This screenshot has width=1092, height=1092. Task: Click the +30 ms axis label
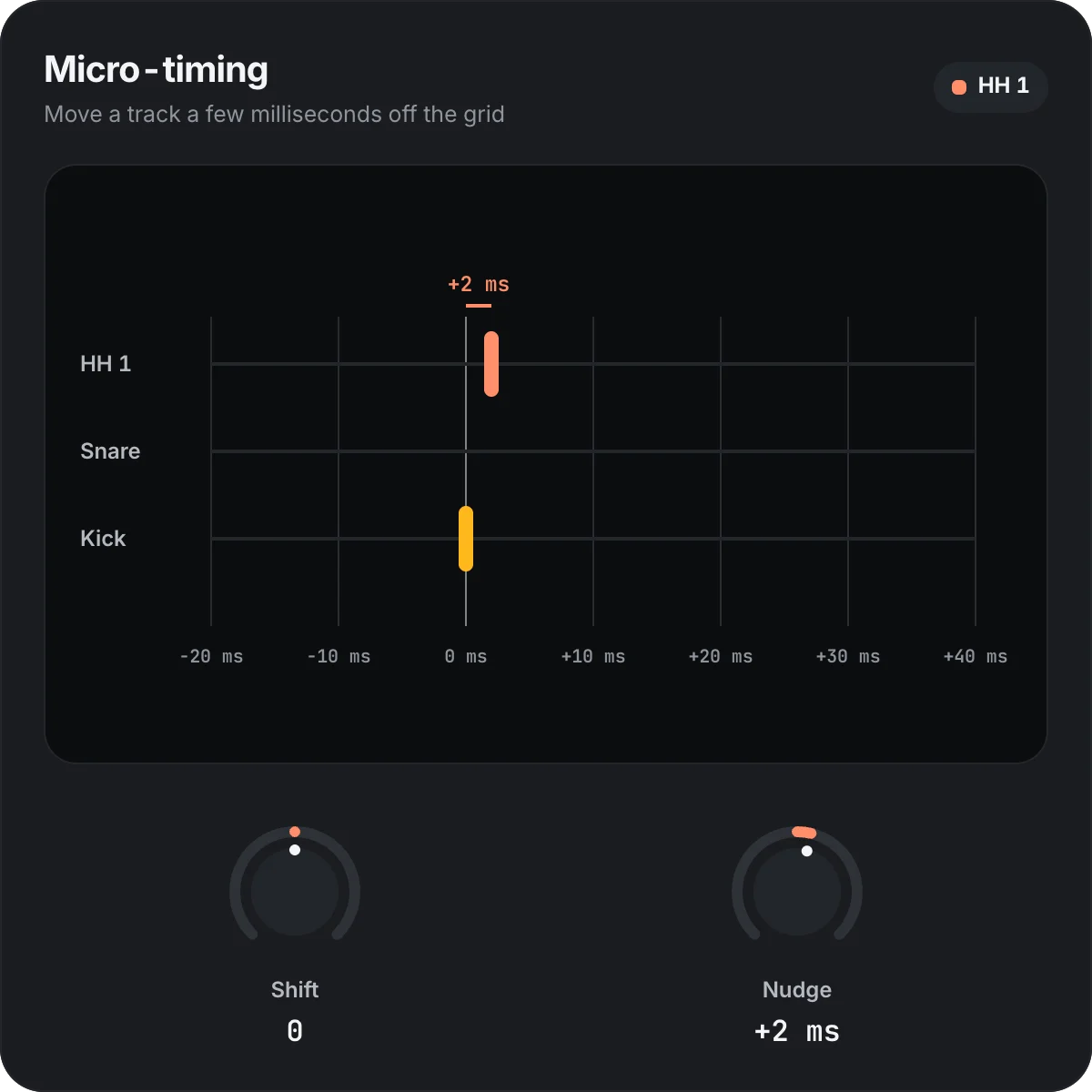click(x=848, y=656)
